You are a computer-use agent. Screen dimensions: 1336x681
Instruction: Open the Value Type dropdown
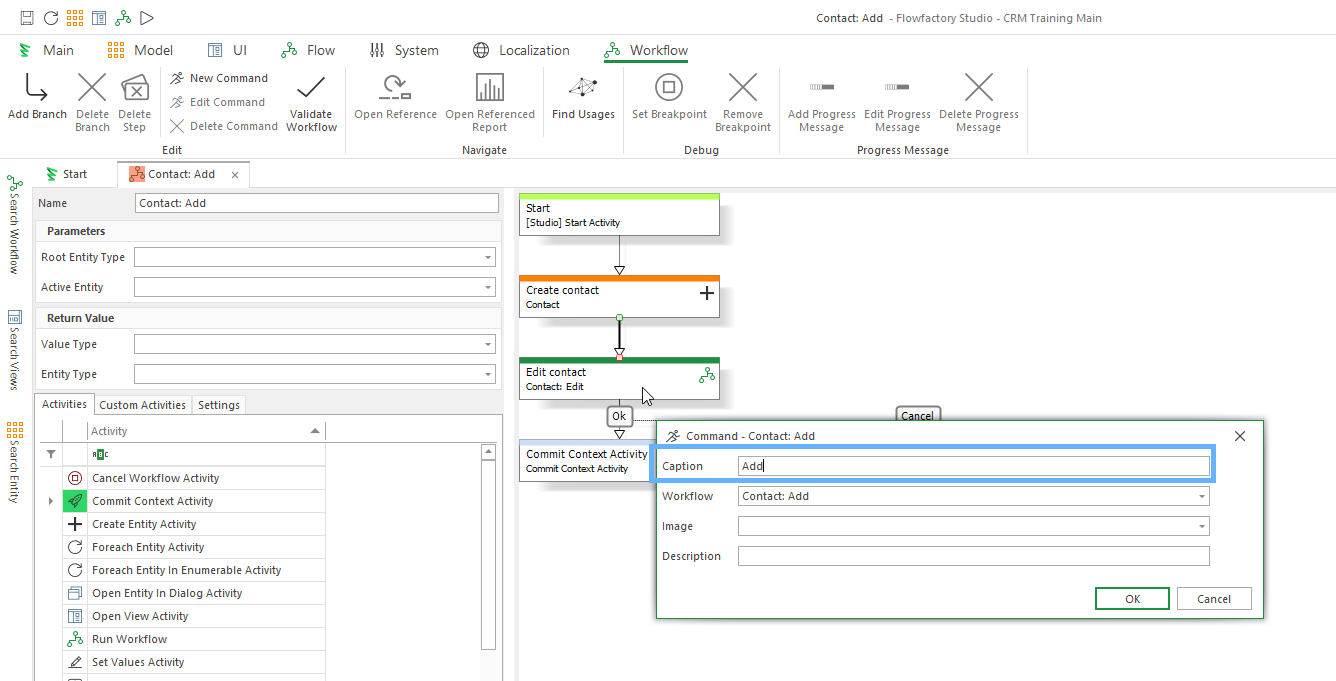(x=488, y=344)
